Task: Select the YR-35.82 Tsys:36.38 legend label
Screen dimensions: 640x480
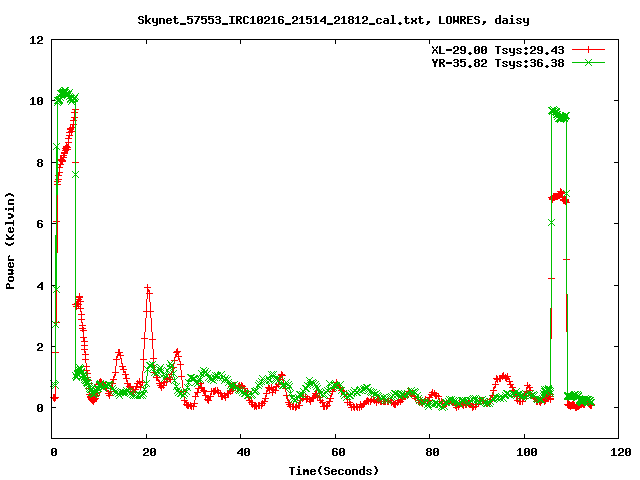Action: tap(498, 63)
